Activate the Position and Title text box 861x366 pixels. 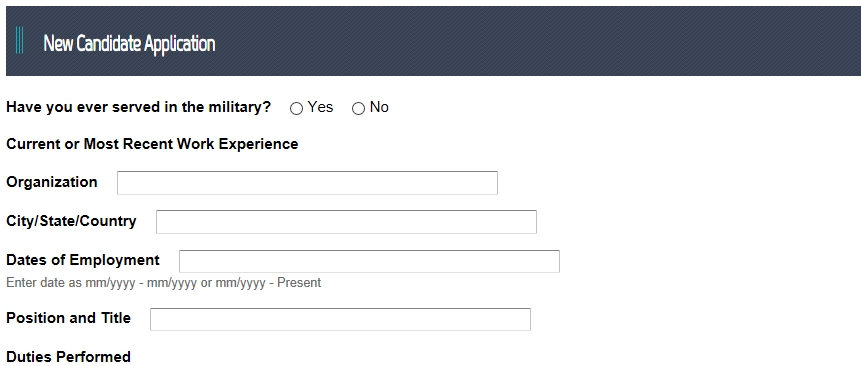(x=340, y=319)
